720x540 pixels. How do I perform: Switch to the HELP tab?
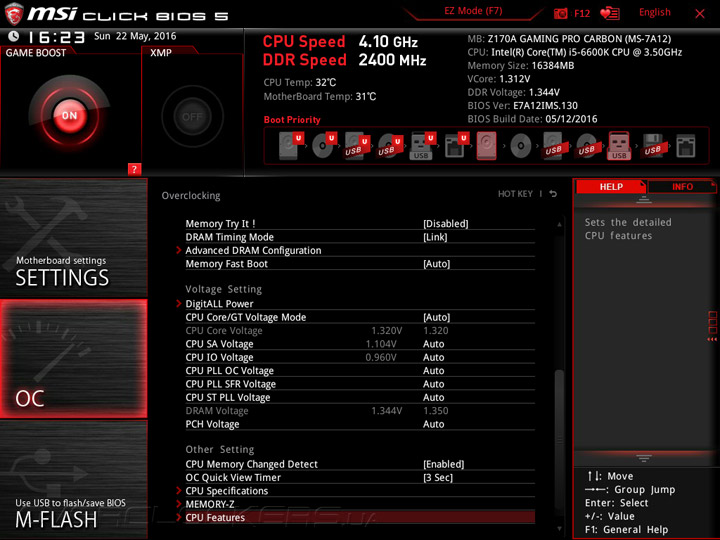611,186
